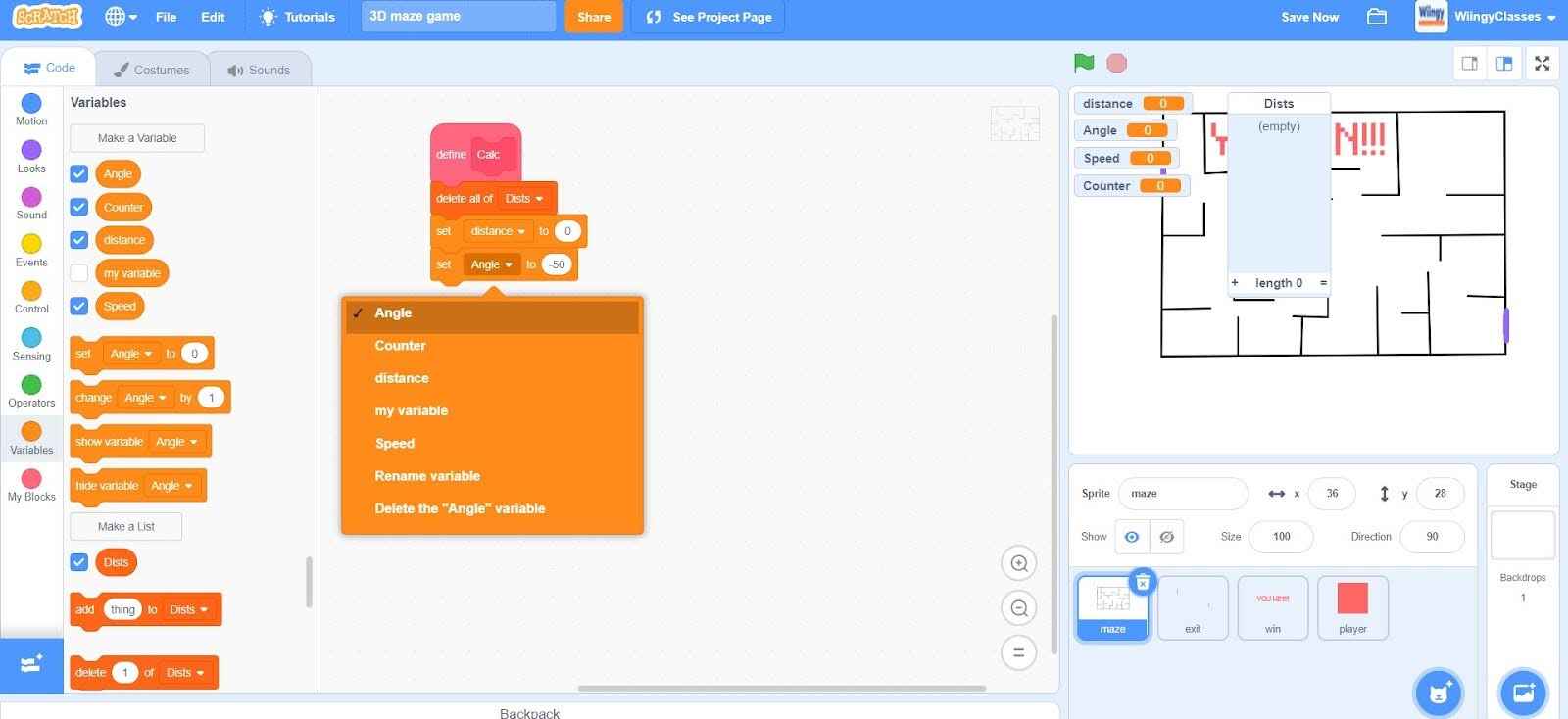Click the workspace horizontal scrollbar
This screenshot has width=1568, height=719.
pyautogui.click(x=782, y=689)
